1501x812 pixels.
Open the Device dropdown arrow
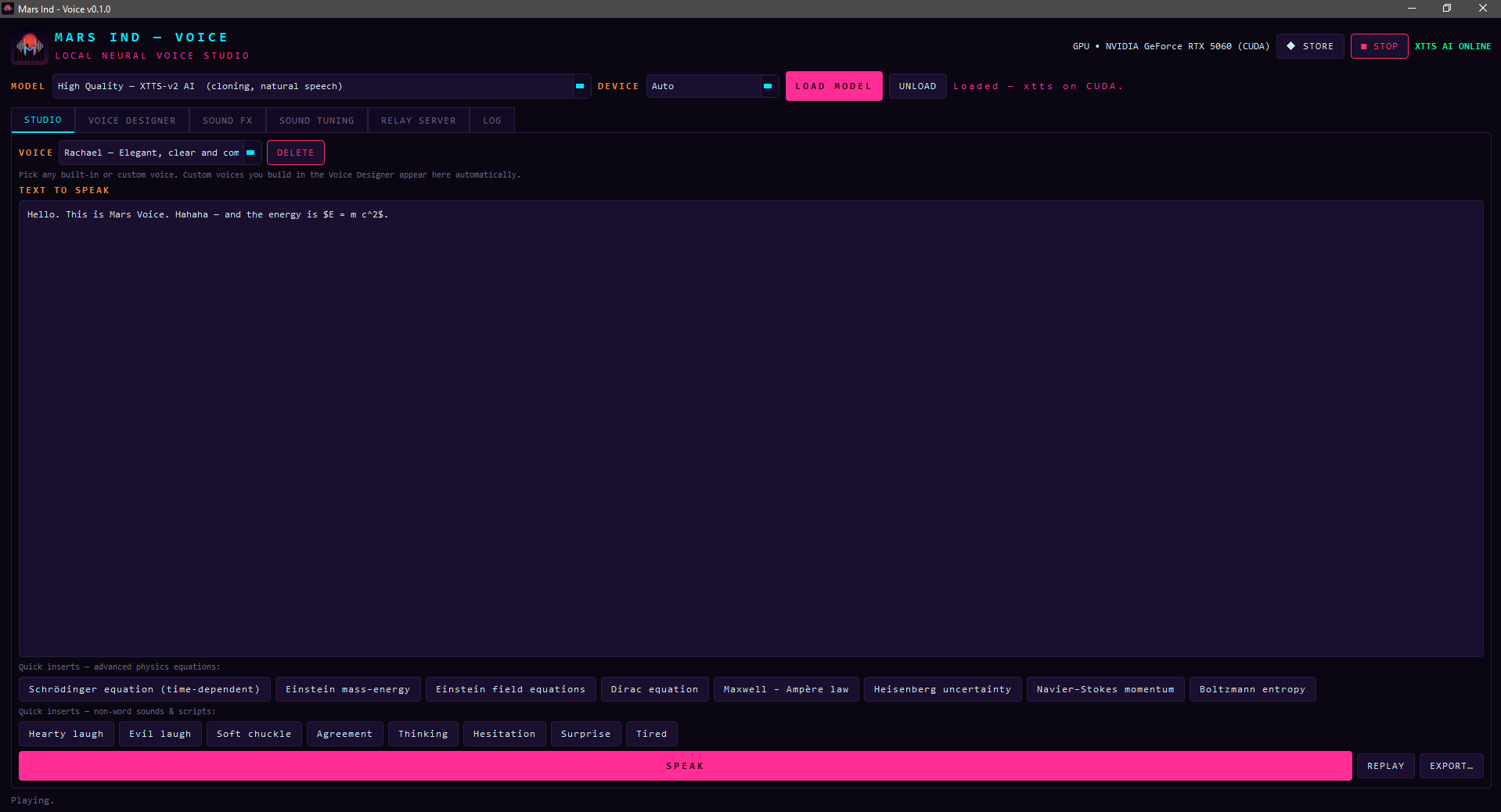(x=768, y=86)
